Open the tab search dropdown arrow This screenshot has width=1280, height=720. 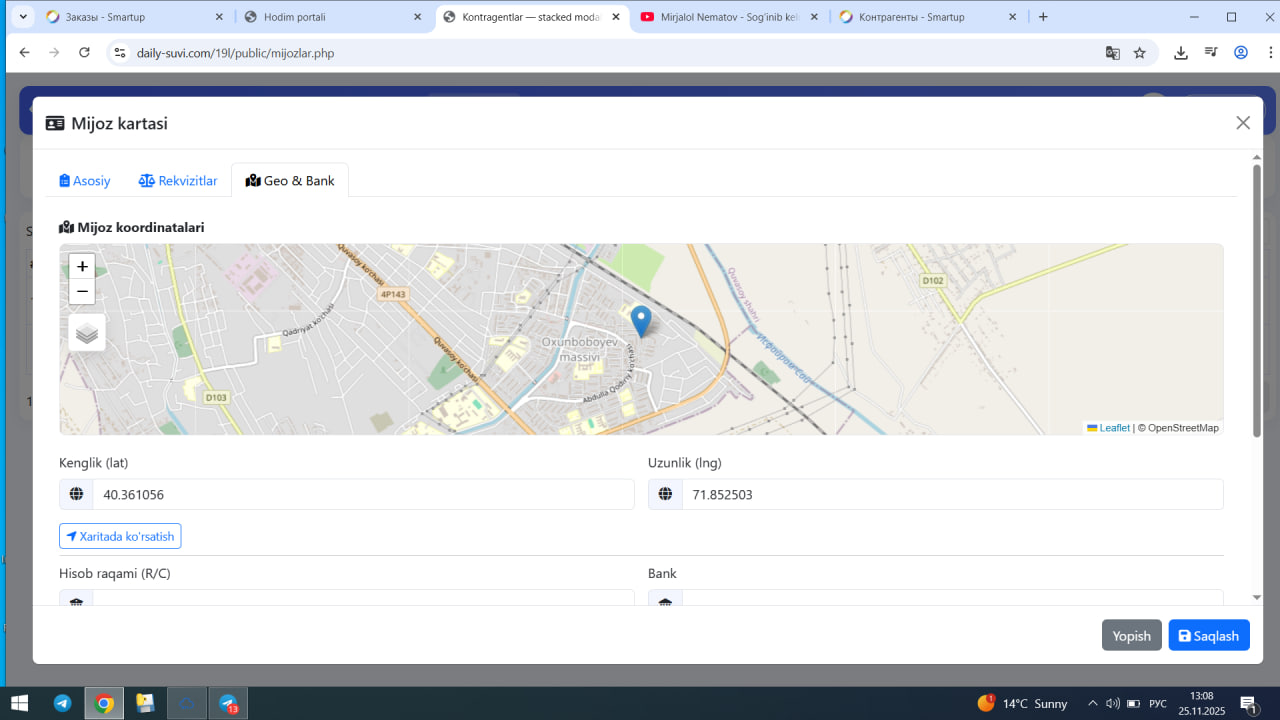(x=22, y=17)
